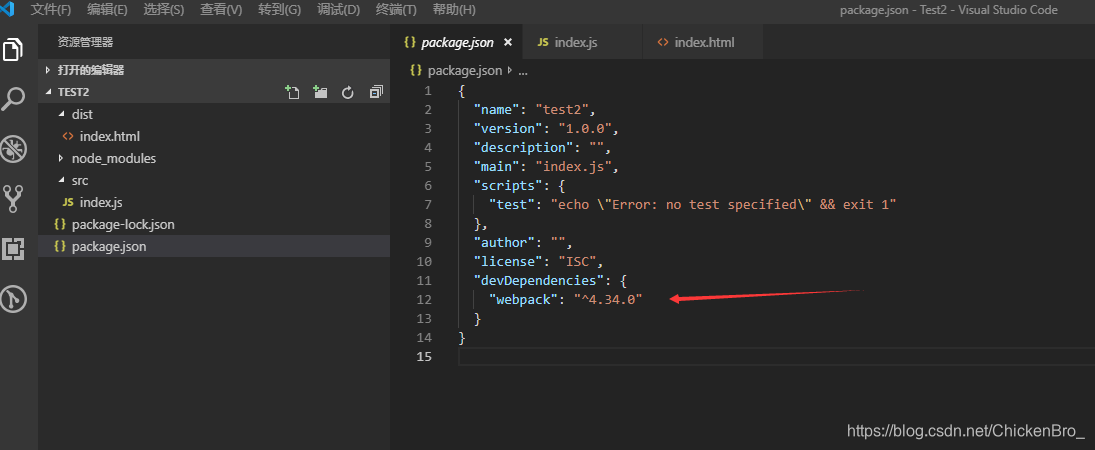Click New File icon in TEST2 header
Viewport: 1095px width, 450px height.
tap(292, 92)
